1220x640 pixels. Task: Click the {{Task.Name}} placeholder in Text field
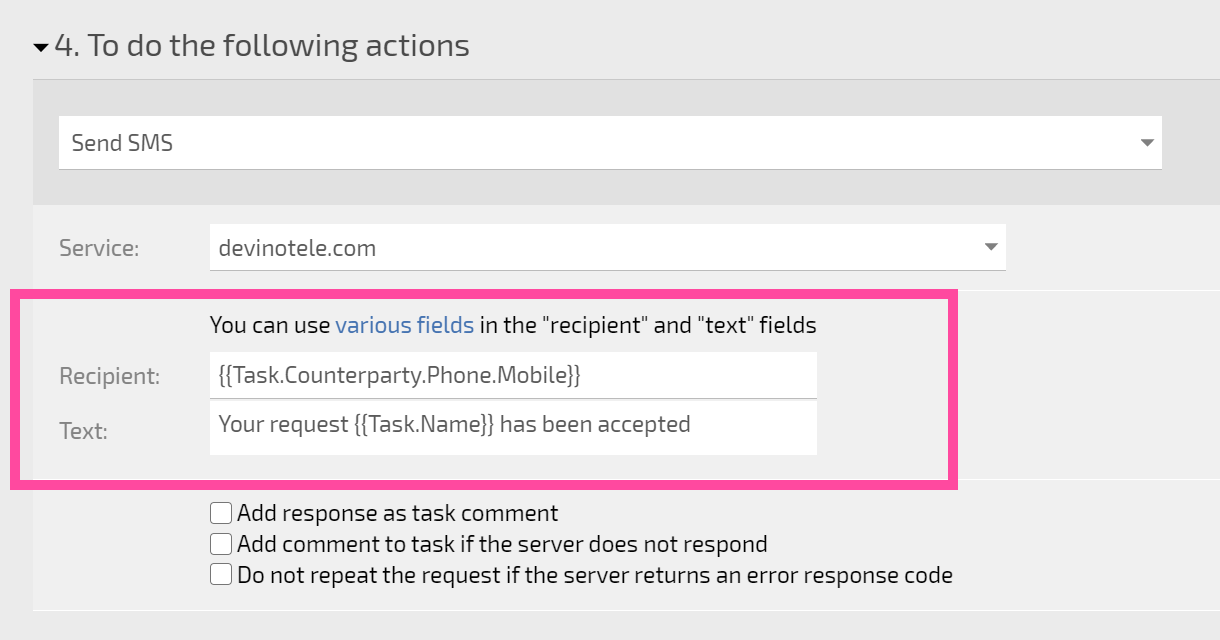424,424
